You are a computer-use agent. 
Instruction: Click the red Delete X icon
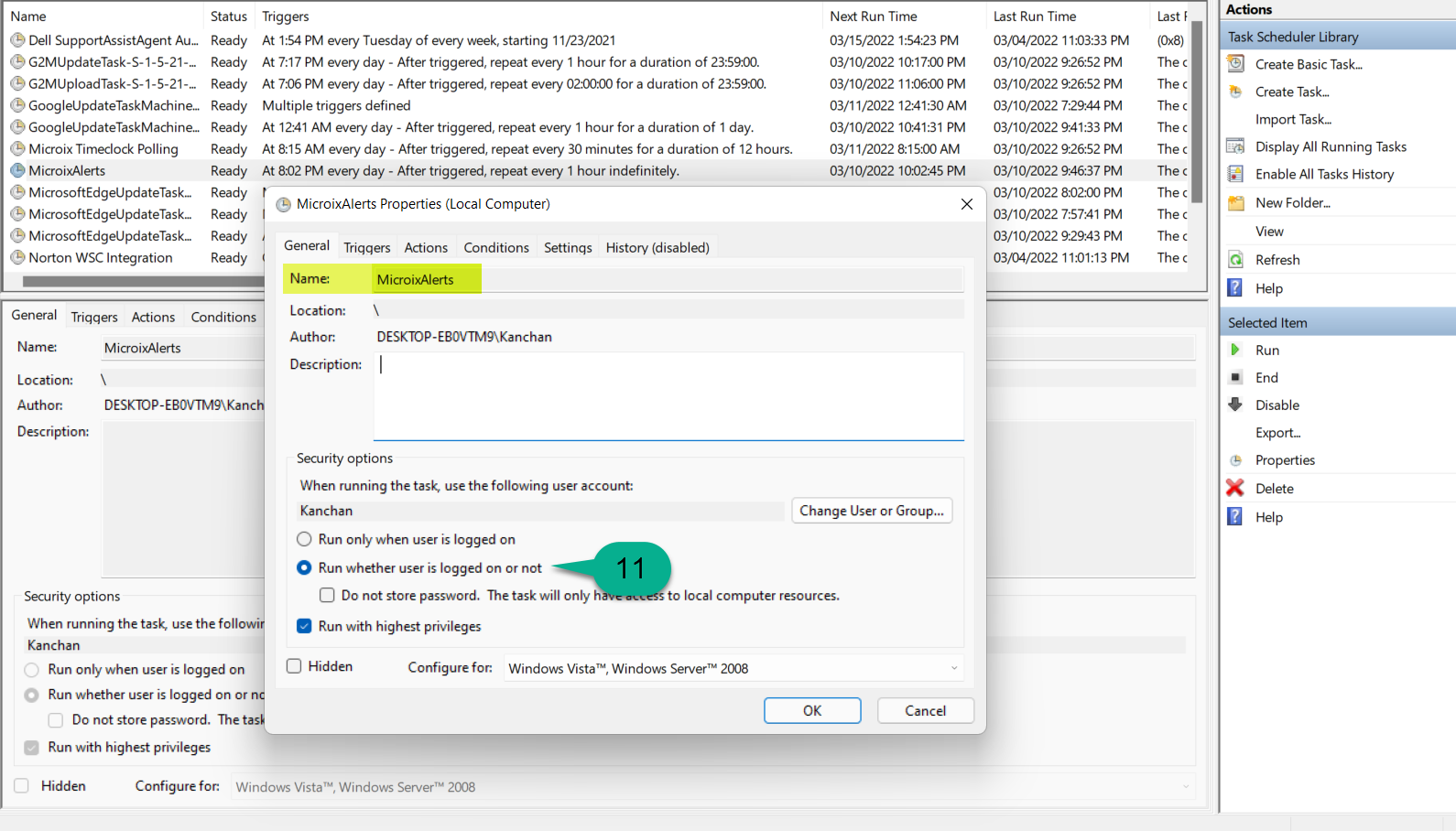[1235, 488]
